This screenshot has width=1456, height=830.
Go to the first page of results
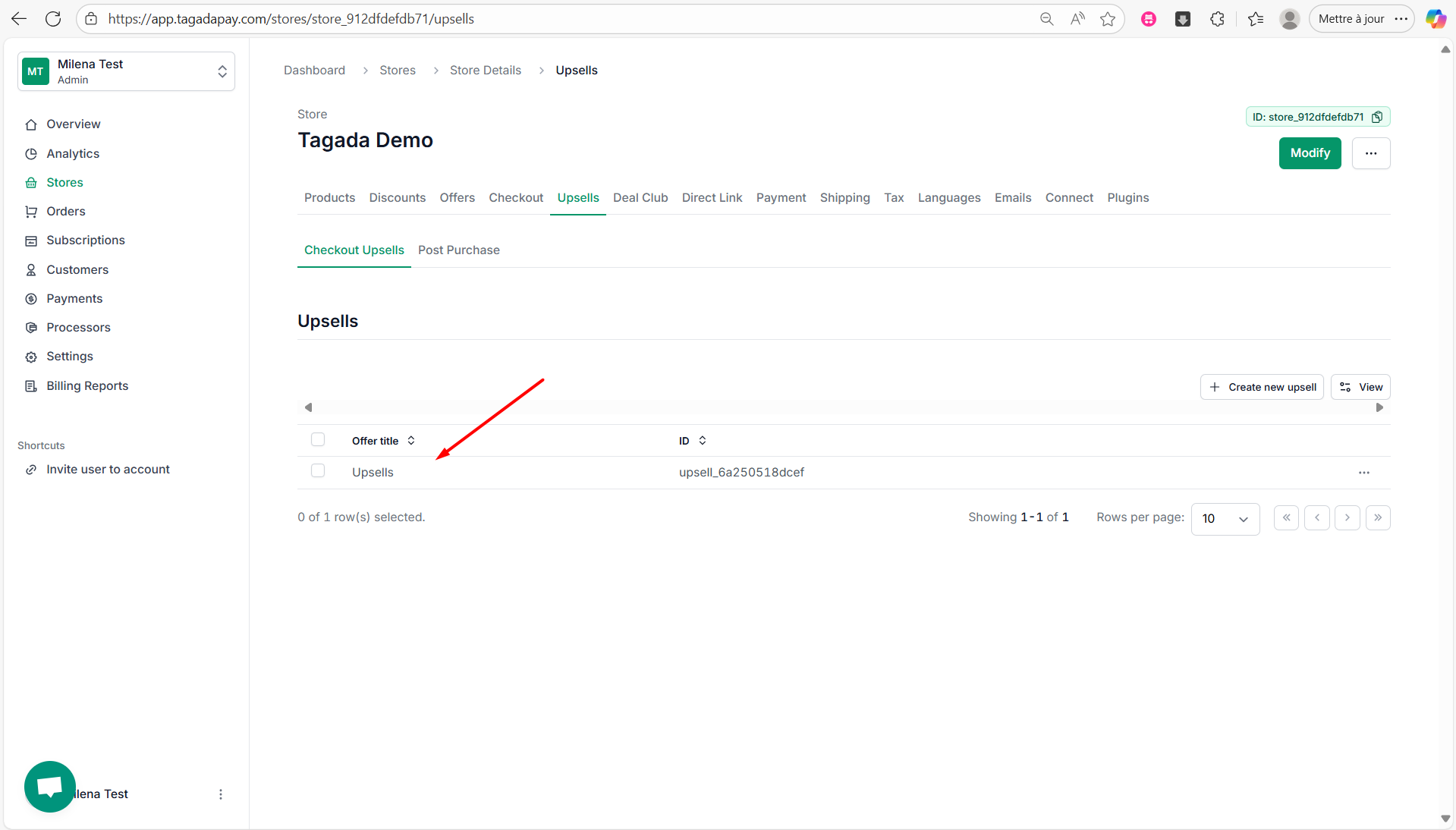coord(1286,517)
